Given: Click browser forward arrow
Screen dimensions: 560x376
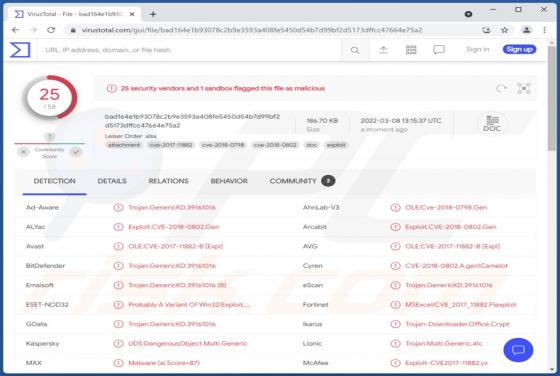Looking at the screenshot, I should [x=34, y=30].
